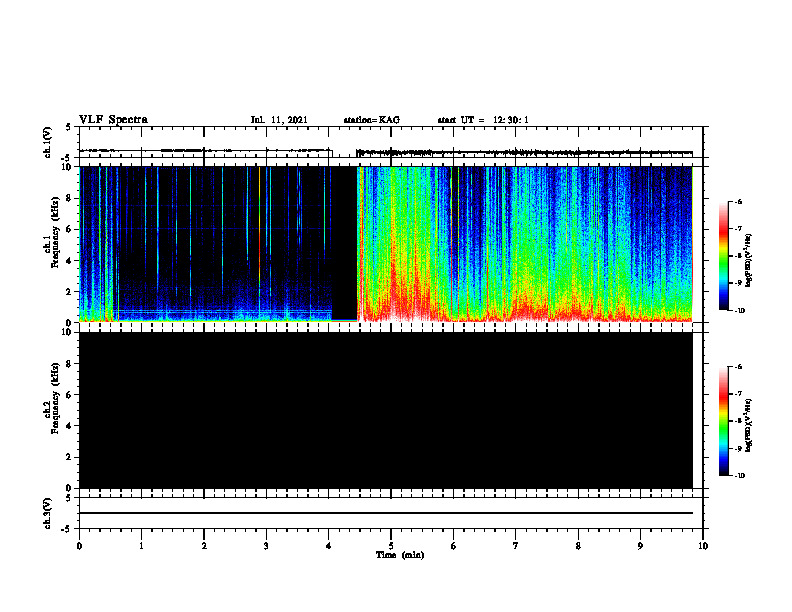This screenshot has width=792, height=612.
Task: Click the time axis tick label "5"
Action: click(x=391, y=546)
